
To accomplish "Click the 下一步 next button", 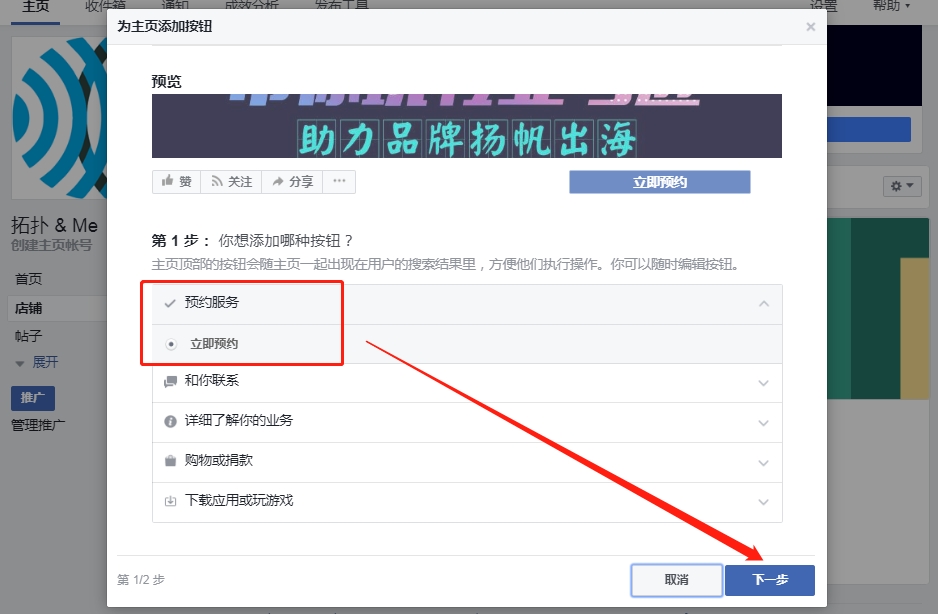I will (769, 580).
